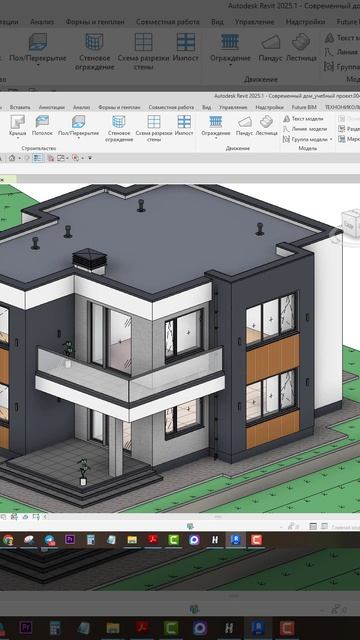Choose the Линия модели model line tool
The image size is (360, 640).
click(305, 129)
